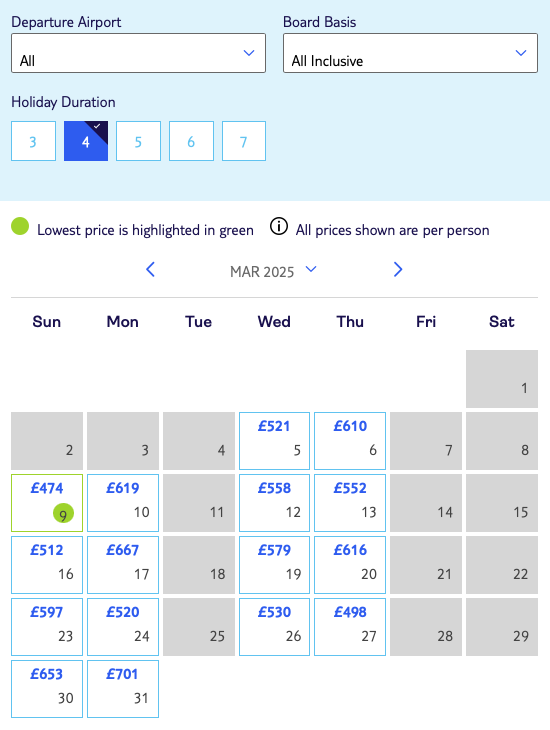Click the unavailable March 11 cell
Screen dimensions: 550x730
[199, 503]
